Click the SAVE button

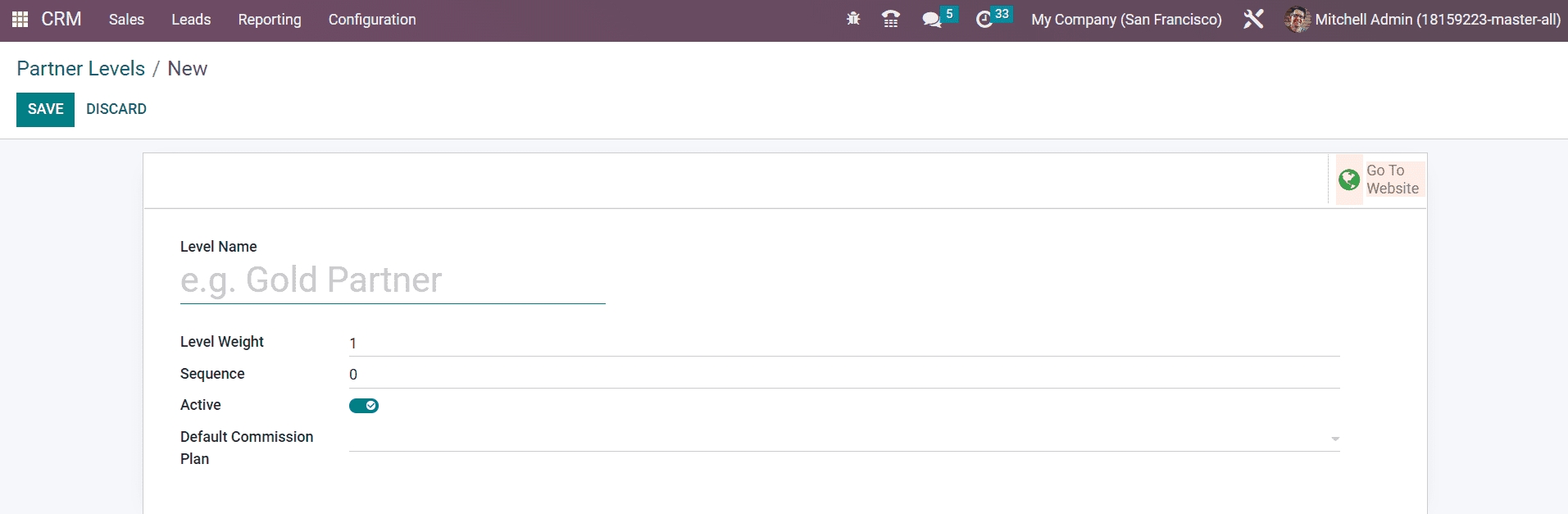[x=45, y=110]
